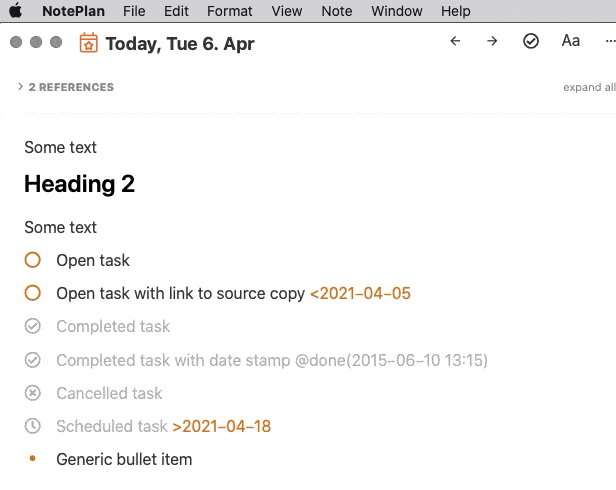Close the window with the first traffic light button

coord(16,42)
